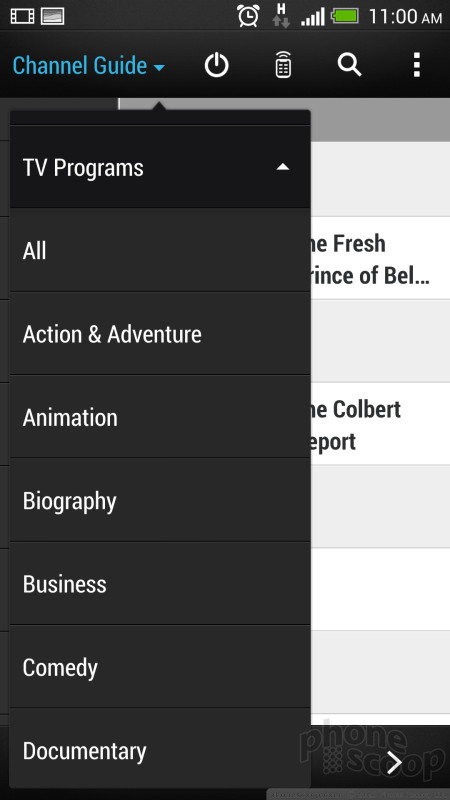Tap the picture notification icon
Viewport: 450px width, 800px height.
(53, 16)
